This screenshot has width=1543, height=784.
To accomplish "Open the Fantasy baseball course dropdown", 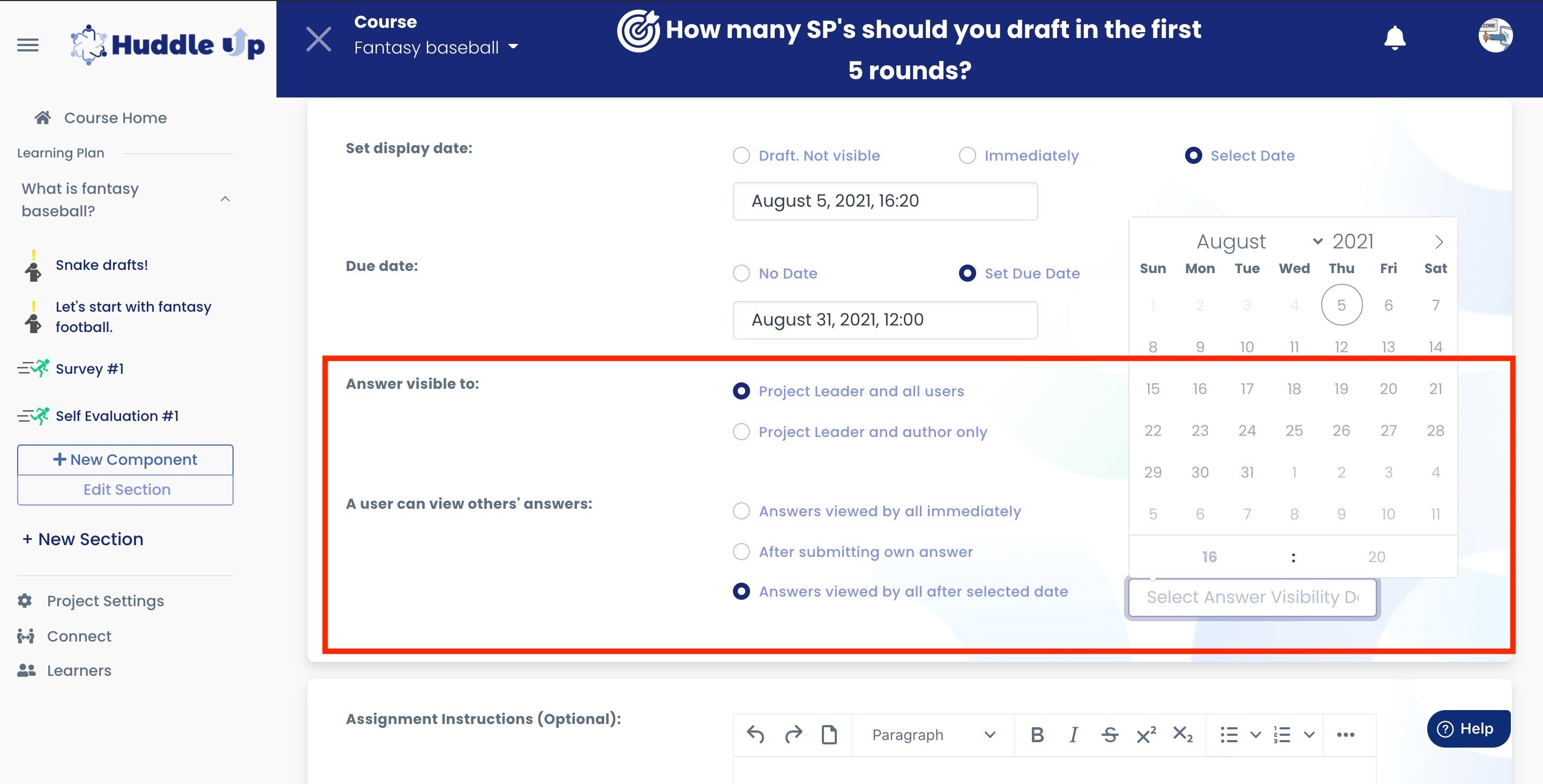I will coord(436,47).
